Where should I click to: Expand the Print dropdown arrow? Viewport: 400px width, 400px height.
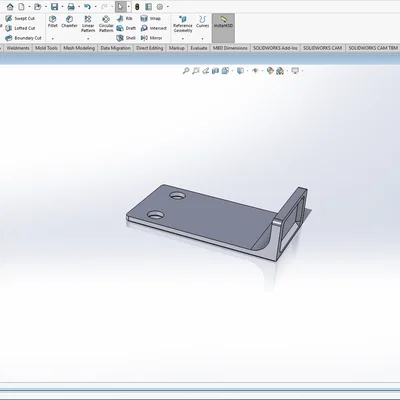pos(79,6)
